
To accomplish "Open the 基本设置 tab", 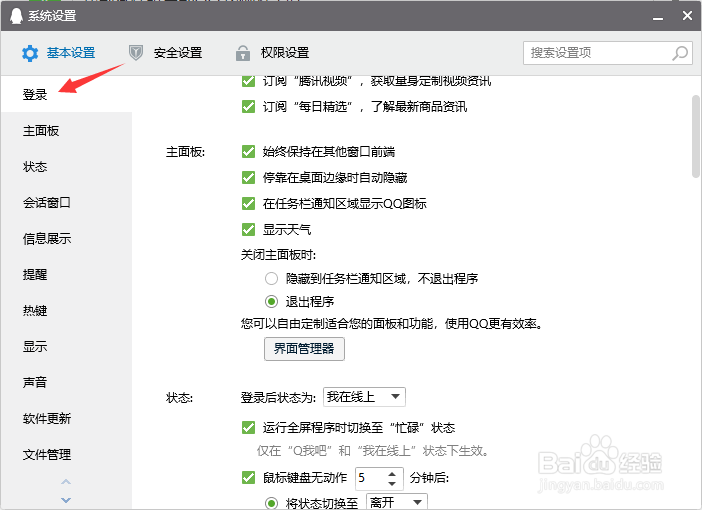I will [59, 53].
